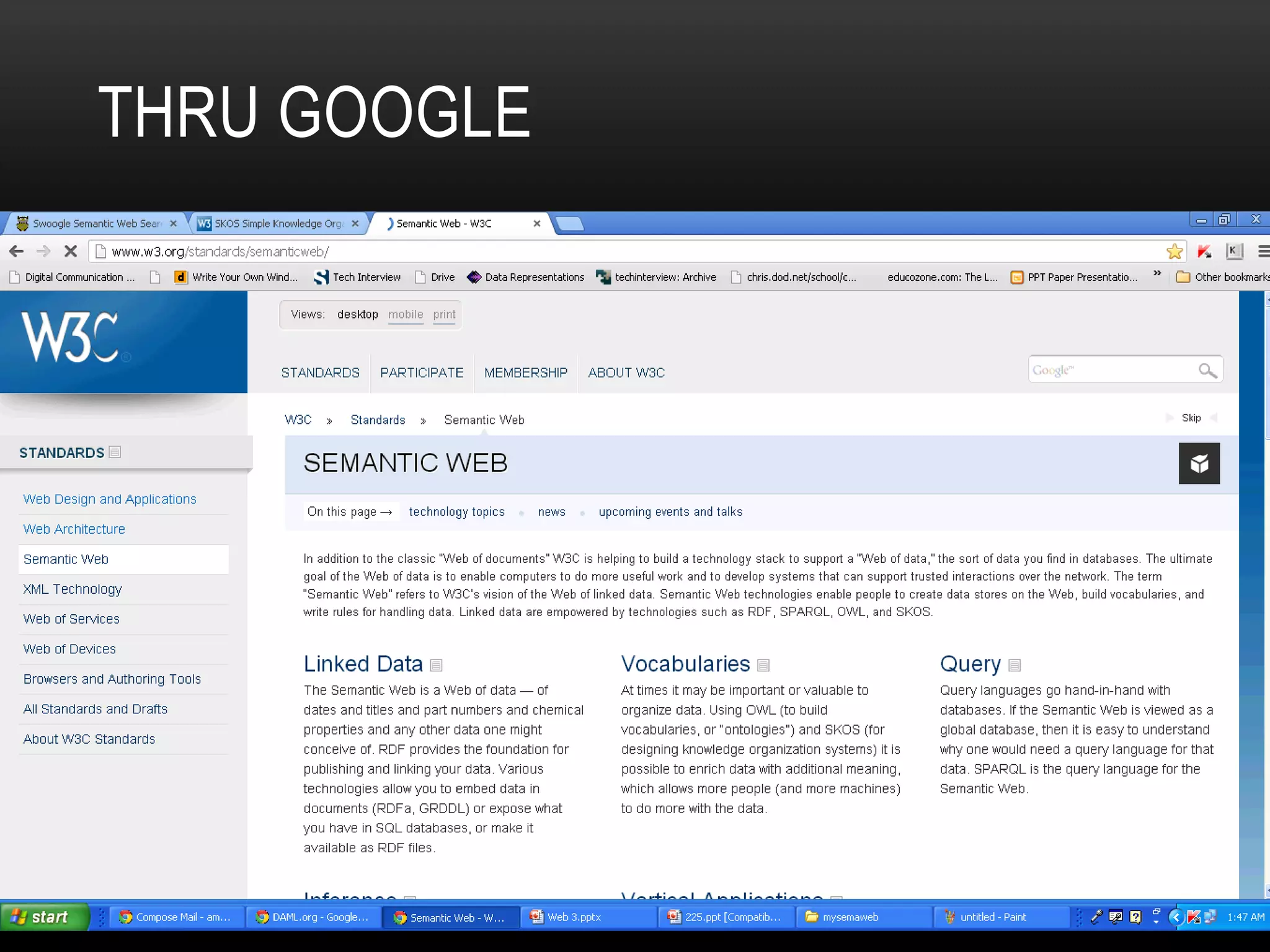Stop page loading with the X button
This screenshot has height=952, width=1270.
(x=71, y=251)
